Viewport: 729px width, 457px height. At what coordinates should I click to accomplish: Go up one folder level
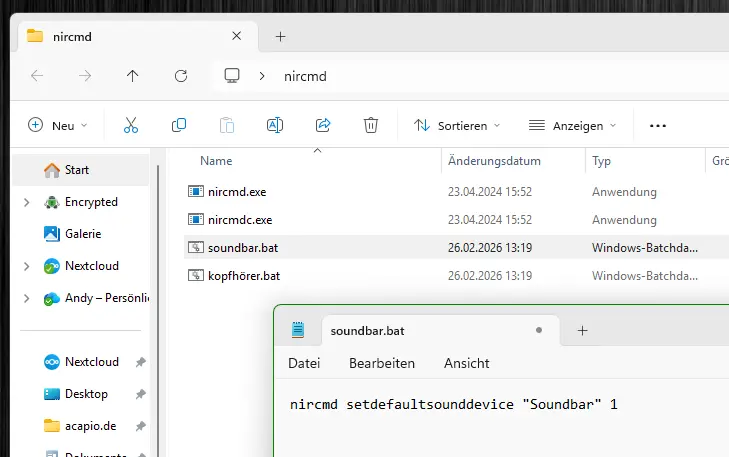tap(133, 76)
